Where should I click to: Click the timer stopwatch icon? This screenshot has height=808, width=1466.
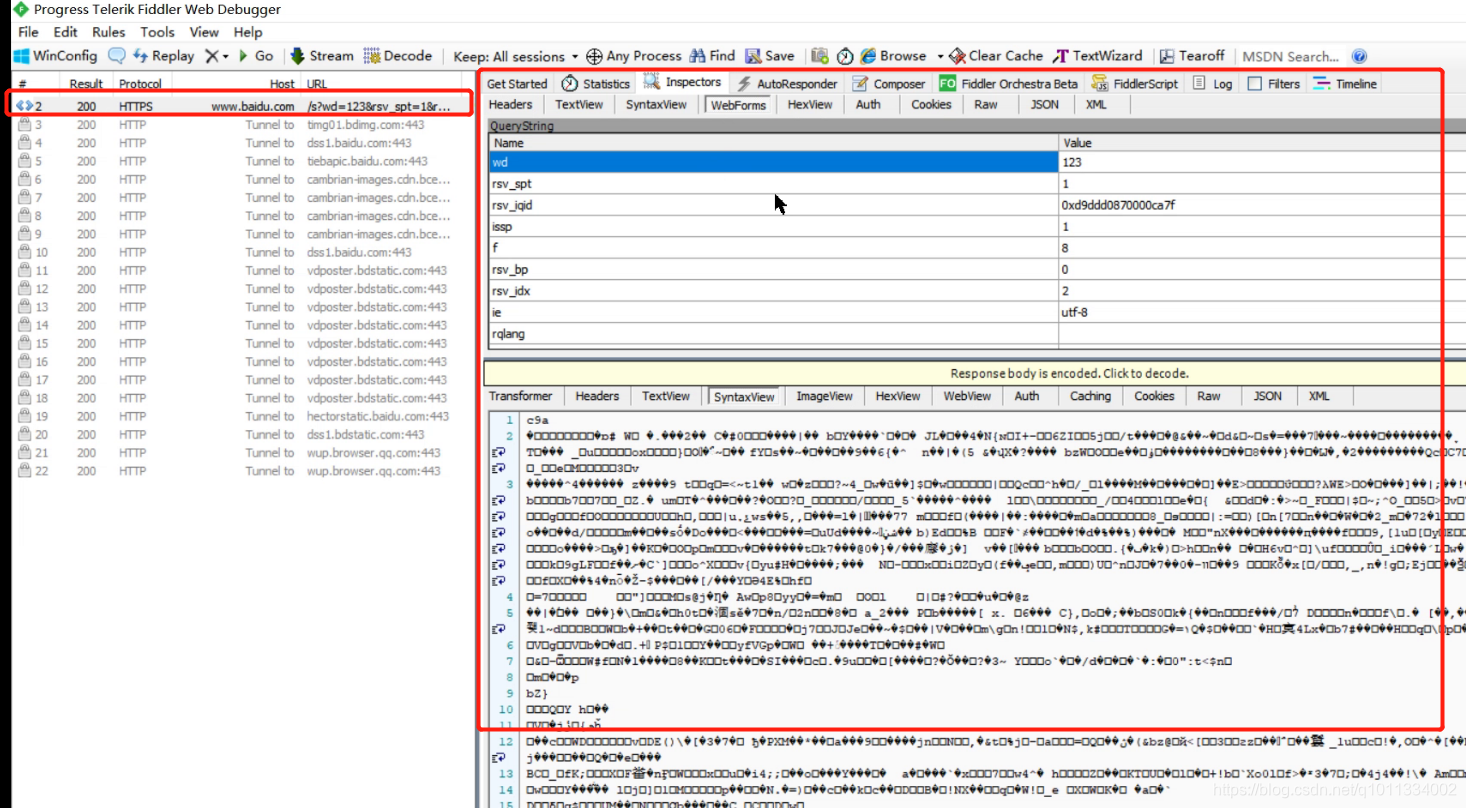click(845, 56)
